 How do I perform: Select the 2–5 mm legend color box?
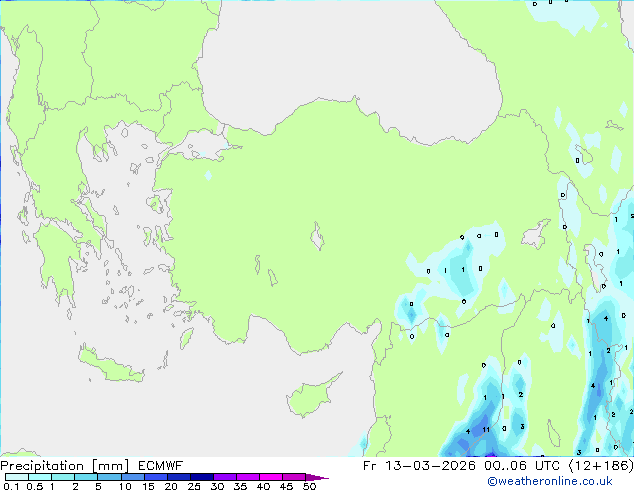[x=86, y=477]
